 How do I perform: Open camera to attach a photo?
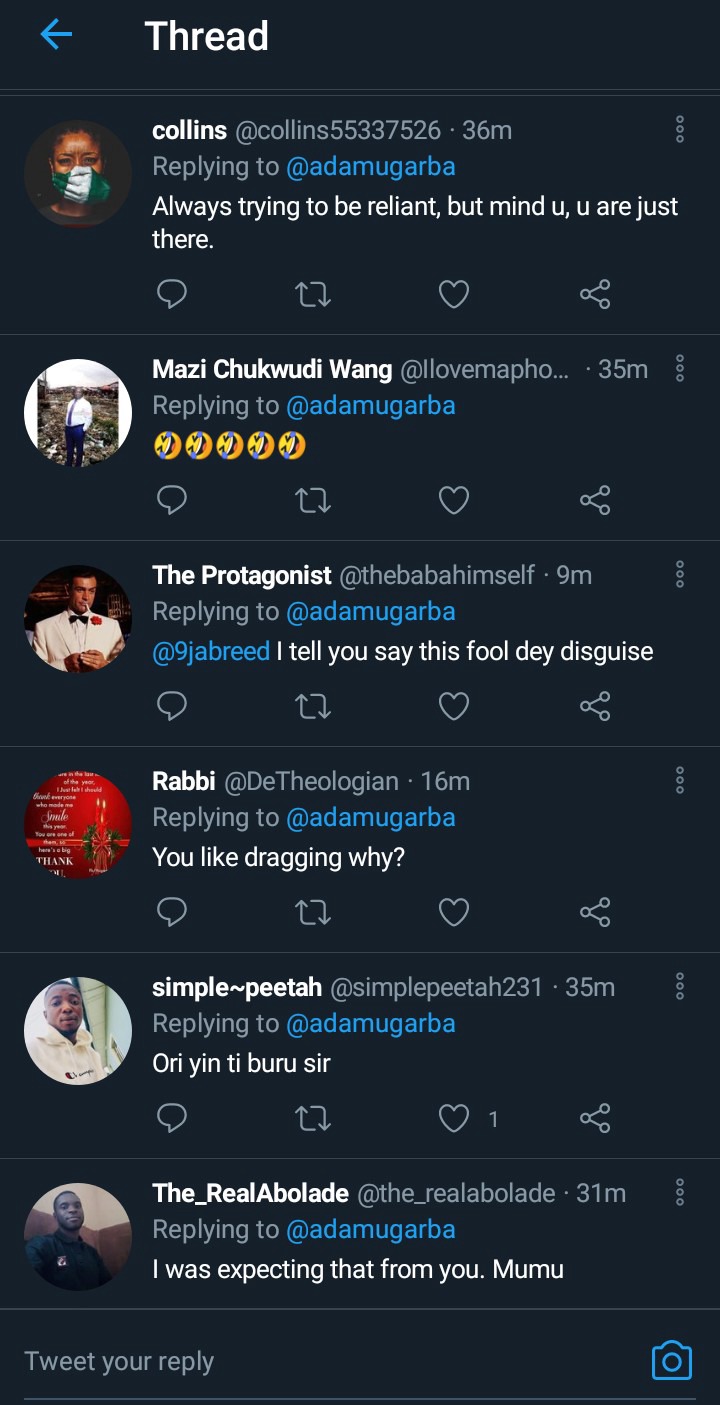[672, 1360]
